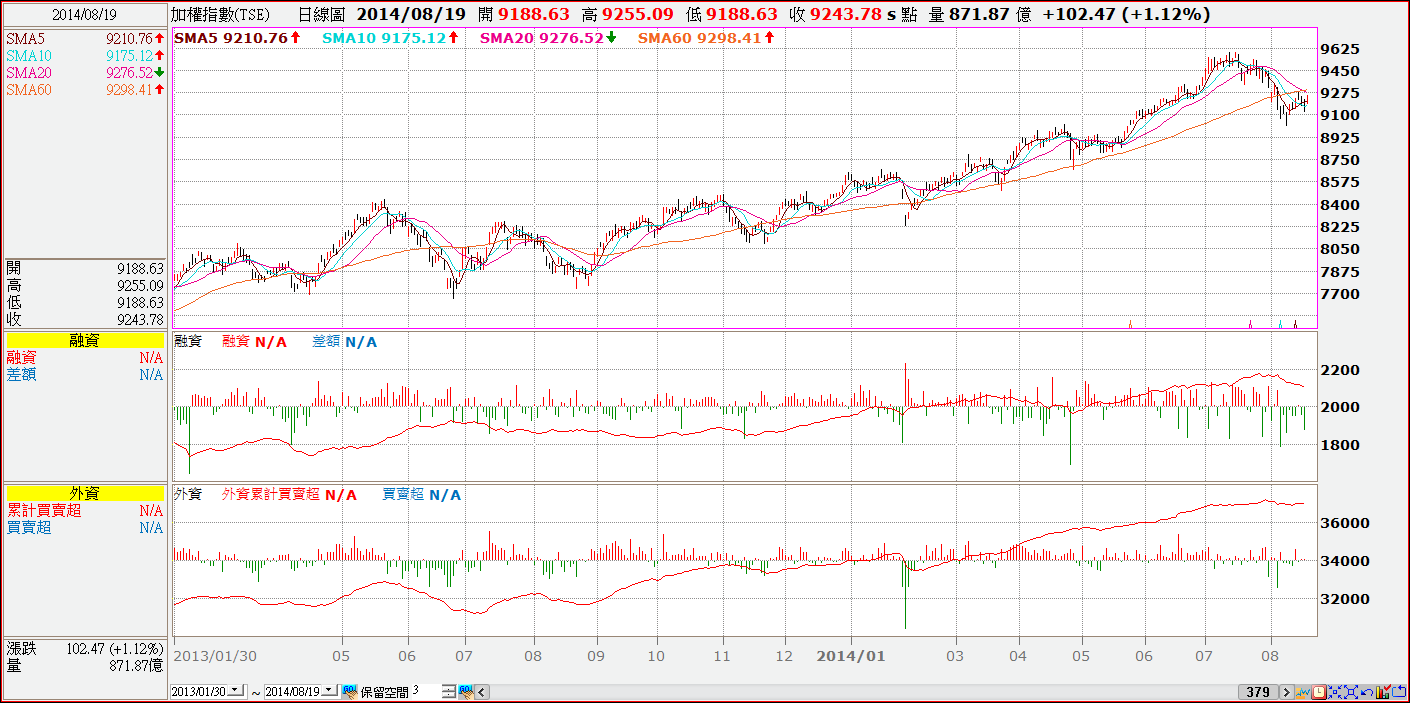Screen dimensions: 1410x703
Task: Click the 融資 yellow panel header
Action: click(85, 341)
